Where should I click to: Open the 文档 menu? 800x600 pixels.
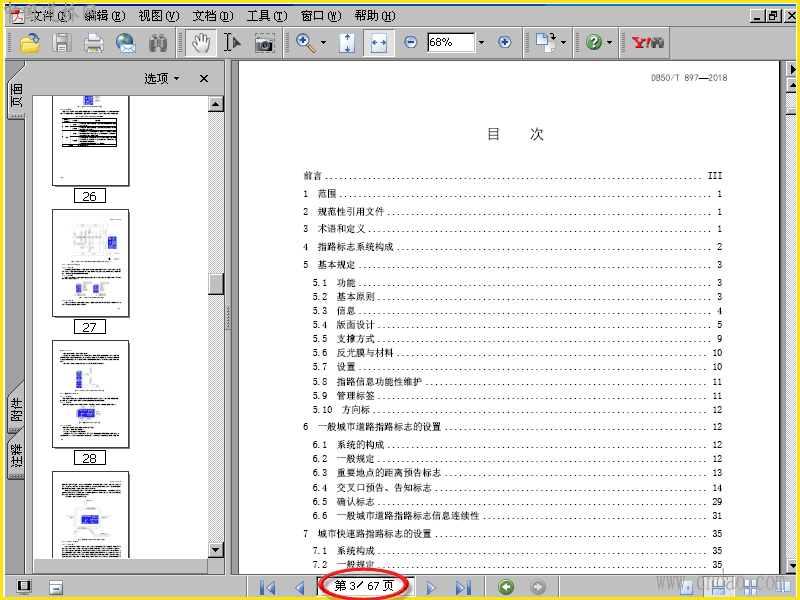(213, 16)
